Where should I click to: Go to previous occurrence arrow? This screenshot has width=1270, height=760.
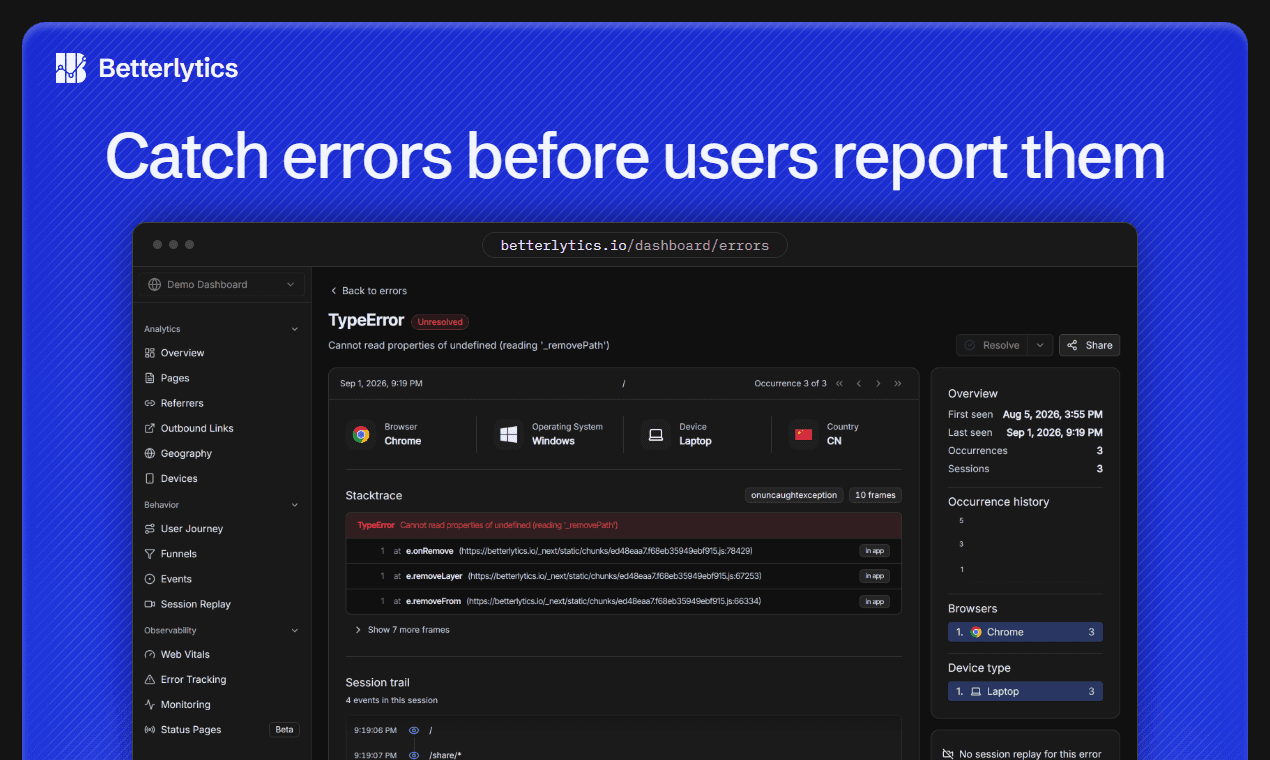pyautogui.click(x=858, y=383)
